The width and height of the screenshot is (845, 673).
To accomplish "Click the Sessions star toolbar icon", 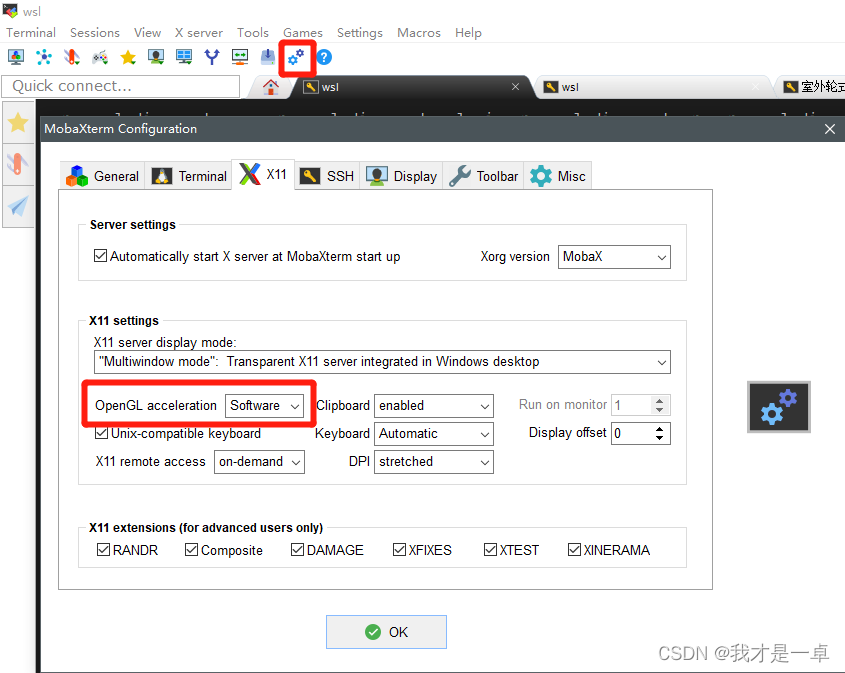I will pyautogui.click(x=128, y=57).
